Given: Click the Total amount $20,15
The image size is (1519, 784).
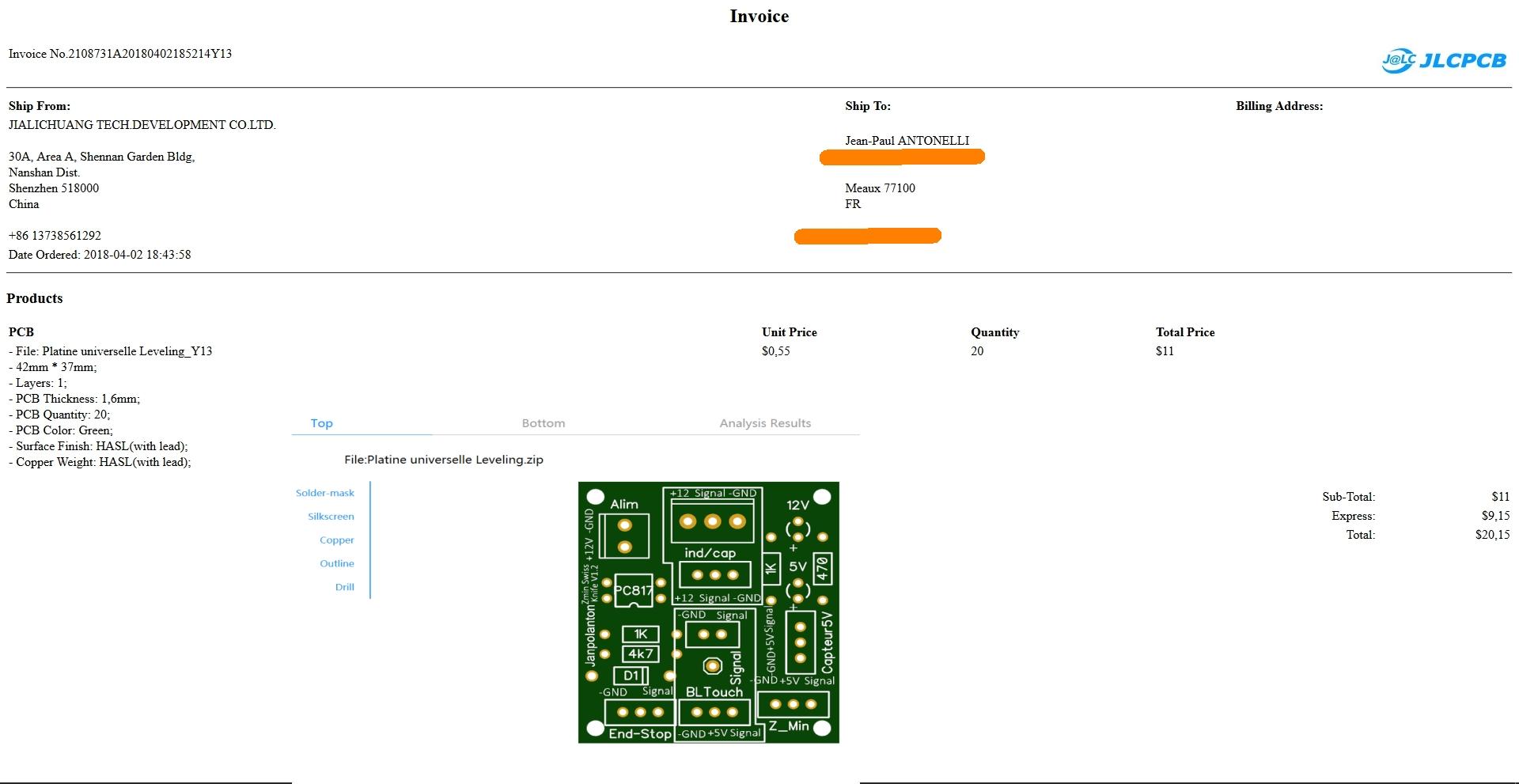Looking at the screenshot, I should (1492, 535).
